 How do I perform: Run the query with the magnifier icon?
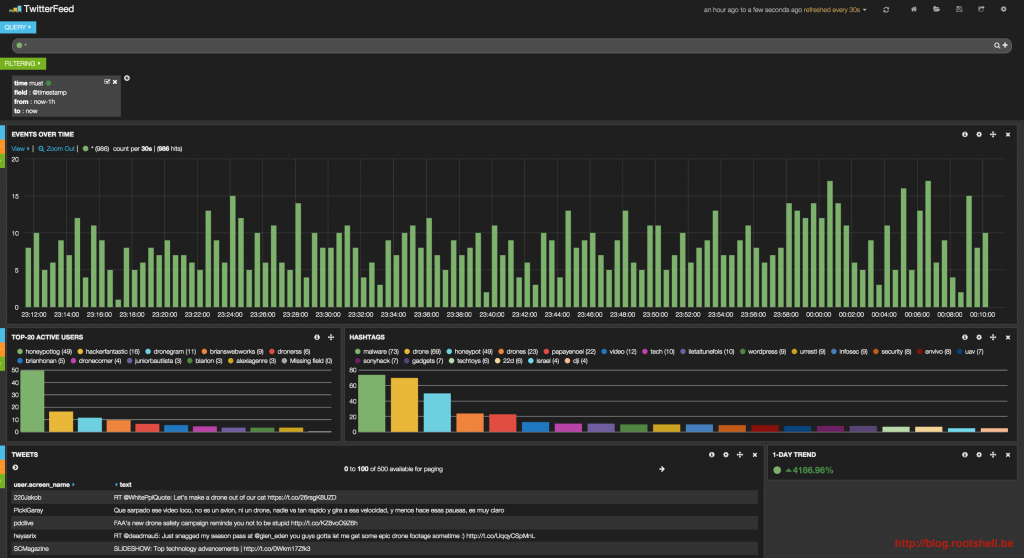tap(997, 45)
